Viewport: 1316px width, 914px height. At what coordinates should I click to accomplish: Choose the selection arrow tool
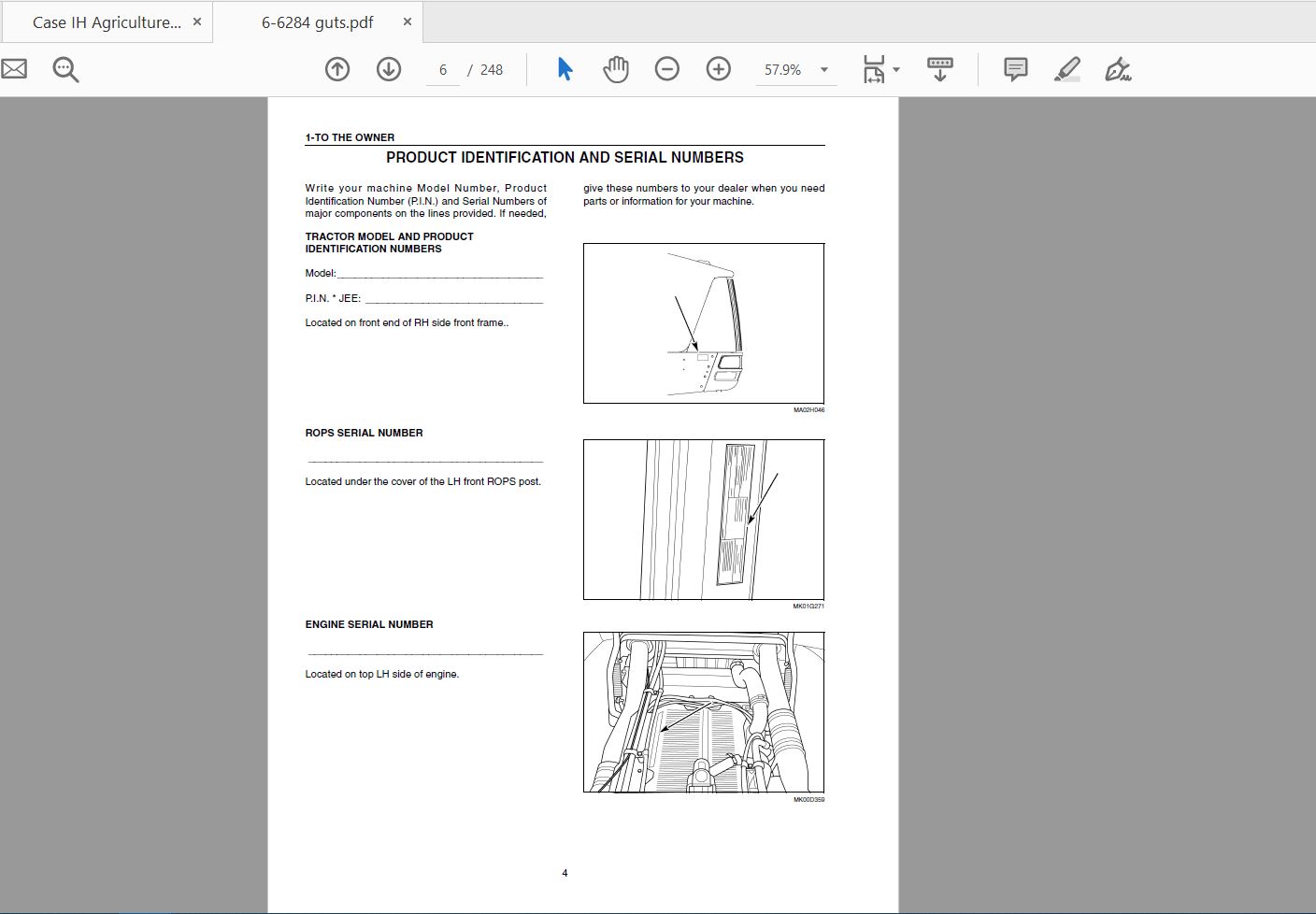pos(565,69)
